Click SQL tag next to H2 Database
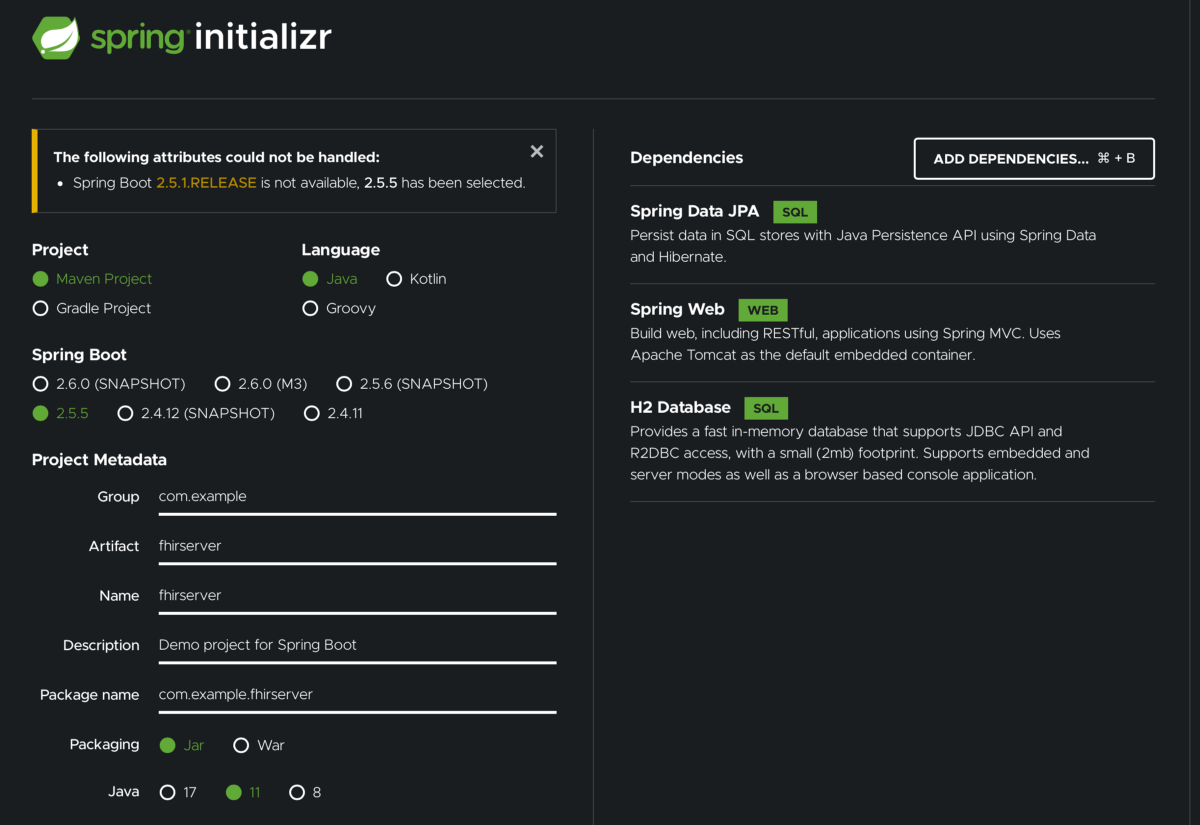Screen dimensions: 1200x825 click(x=766, y=408)
